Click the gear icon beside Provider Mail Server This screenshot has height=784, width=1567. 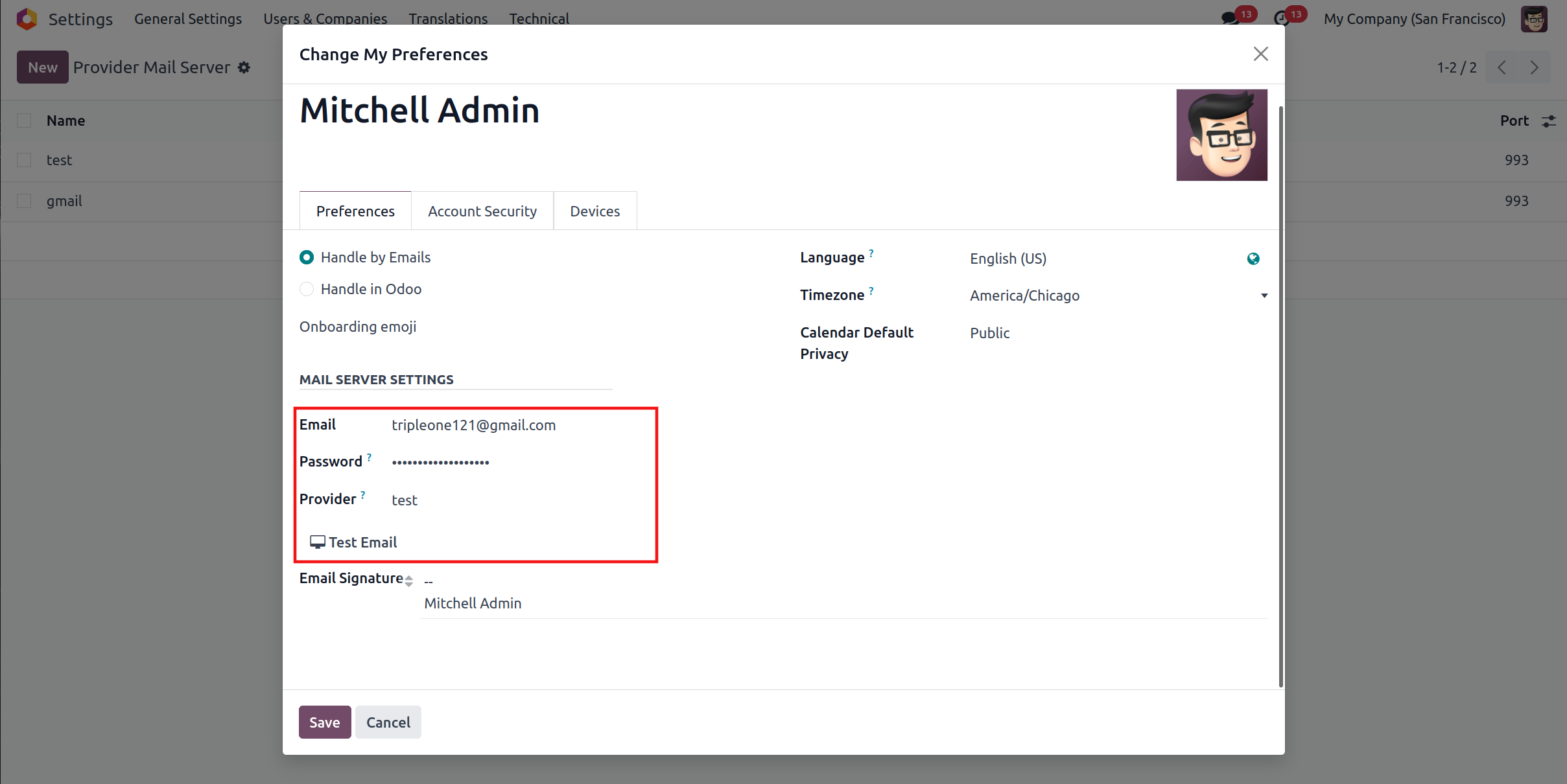(x=244, y=67)
